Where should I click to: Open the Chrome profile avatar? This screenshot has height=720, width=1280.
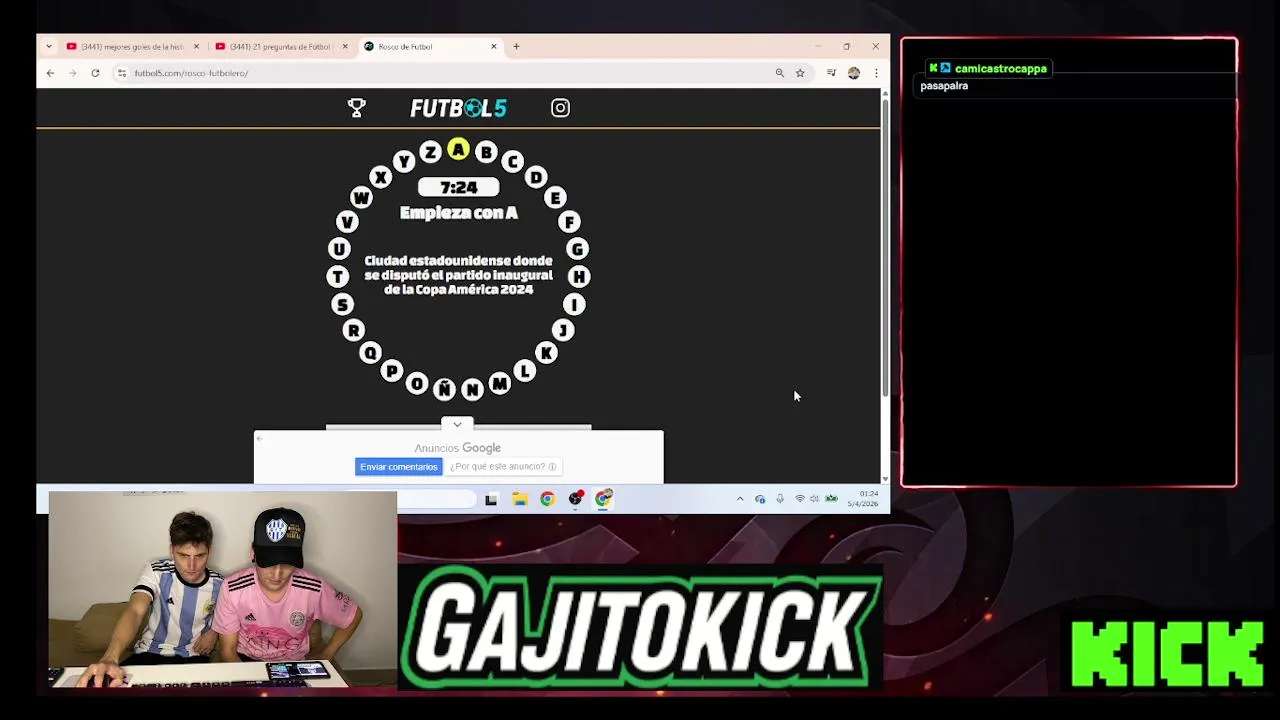click(x=853, y=73)
